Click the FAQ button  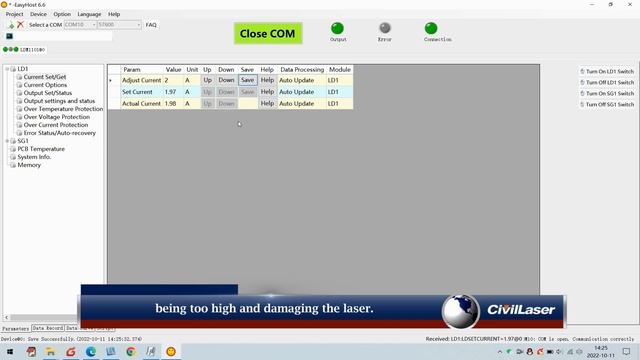[151, 25]
